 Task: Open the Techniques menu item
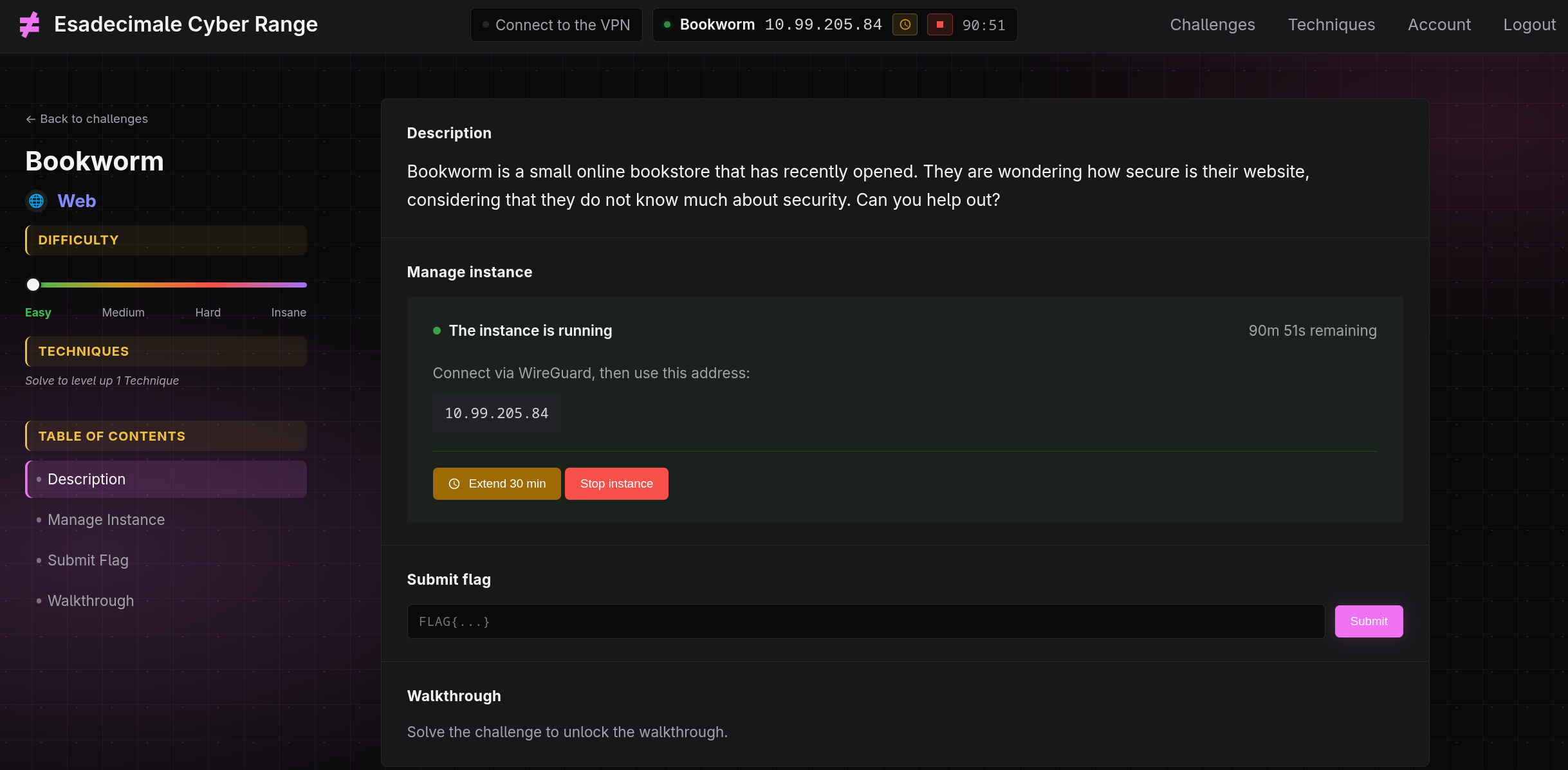(x=1331, y=25)
